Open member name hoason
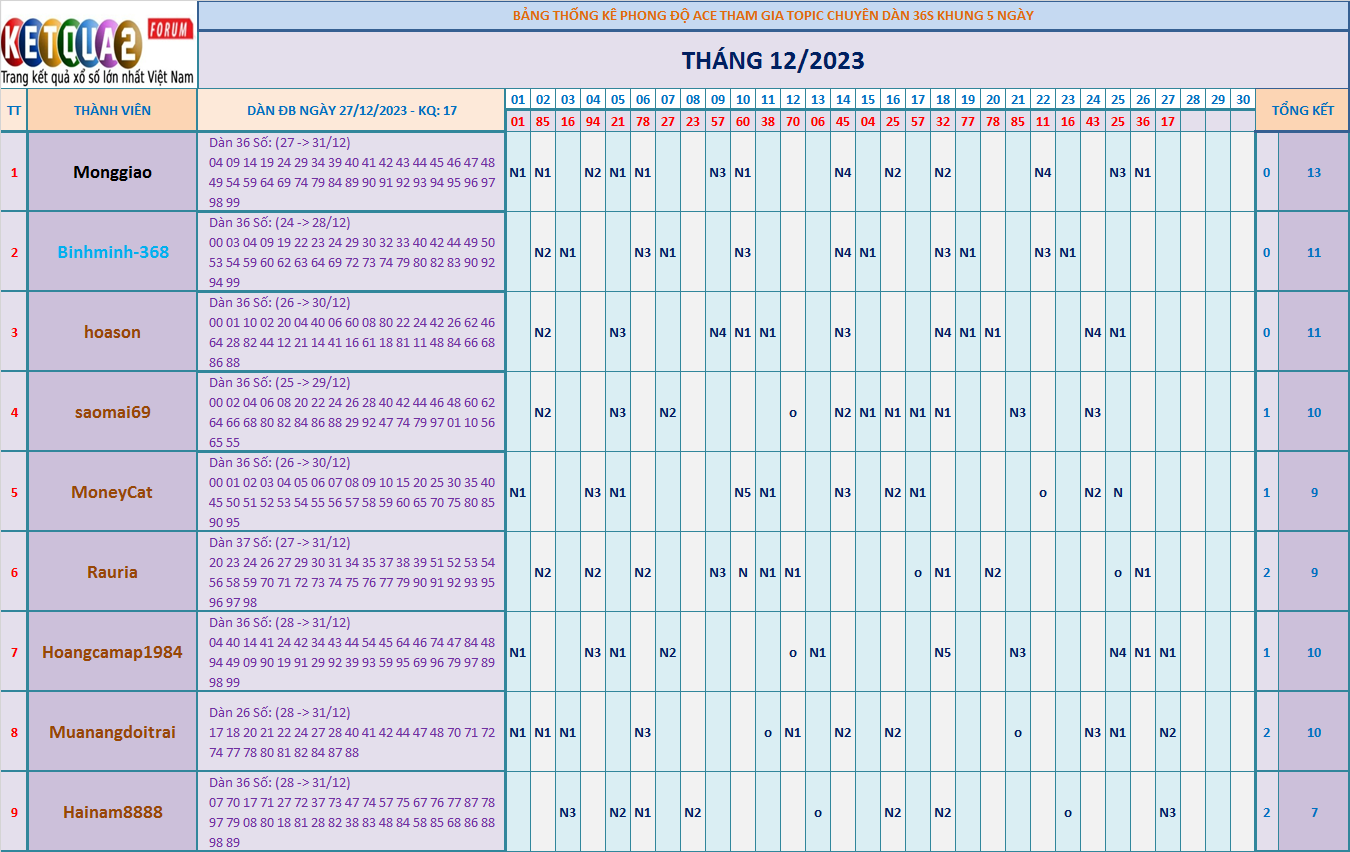The height and width of the screenshot is (852, 1350). 112,332
